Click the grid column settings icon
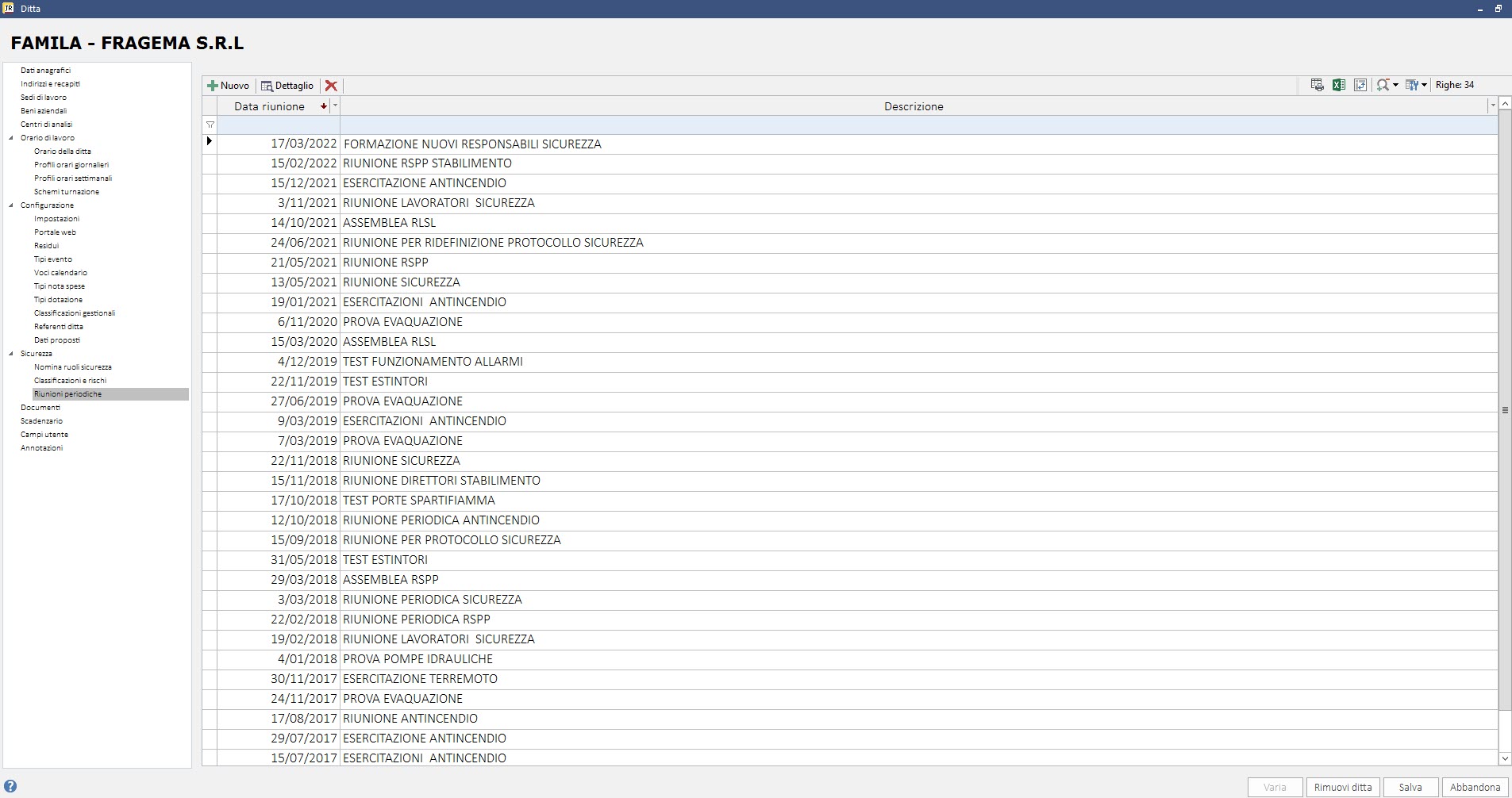 [1412, 85]
